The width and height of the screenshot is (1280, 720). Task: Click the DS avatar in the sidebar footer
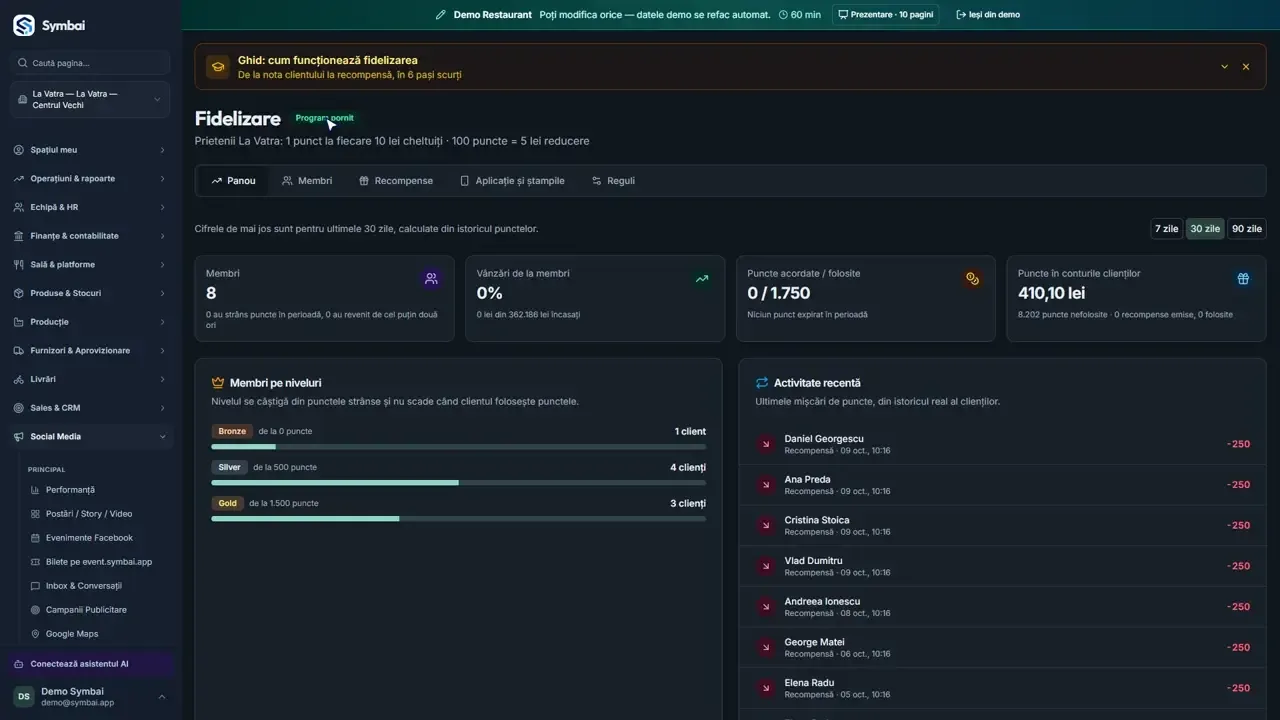coord(23,696)
